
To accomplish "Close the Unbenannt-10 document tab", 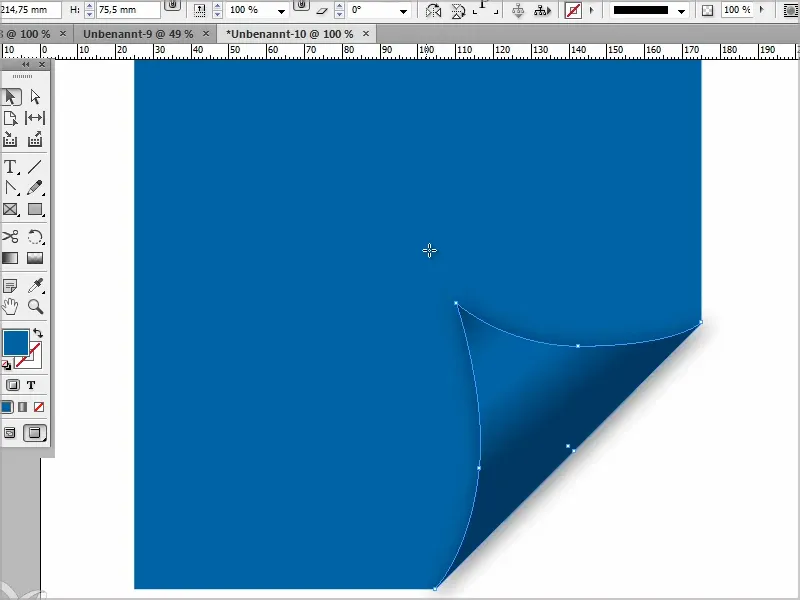I will point(366,34).
